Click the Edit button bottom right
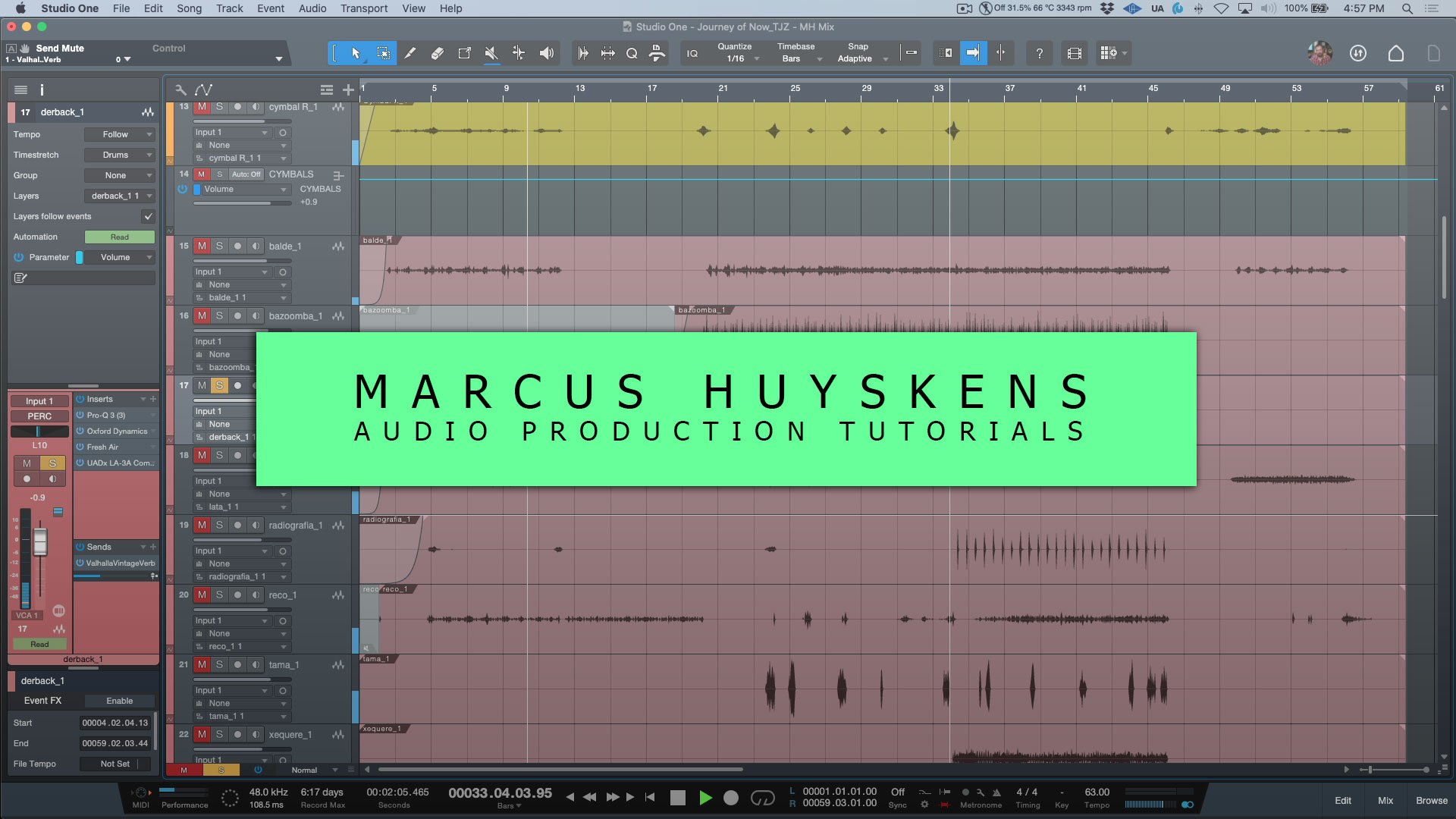The image size is (1456, 819). click(1343, 800)
